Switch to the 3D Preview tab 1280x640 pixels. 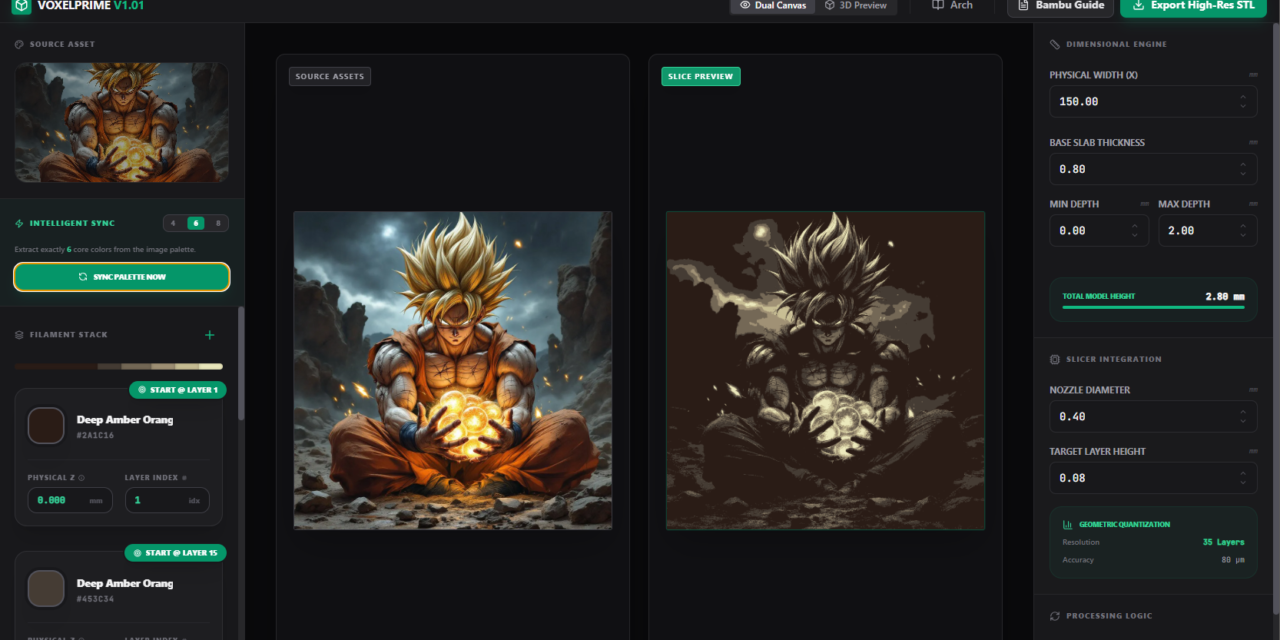[x=856, y=6]
